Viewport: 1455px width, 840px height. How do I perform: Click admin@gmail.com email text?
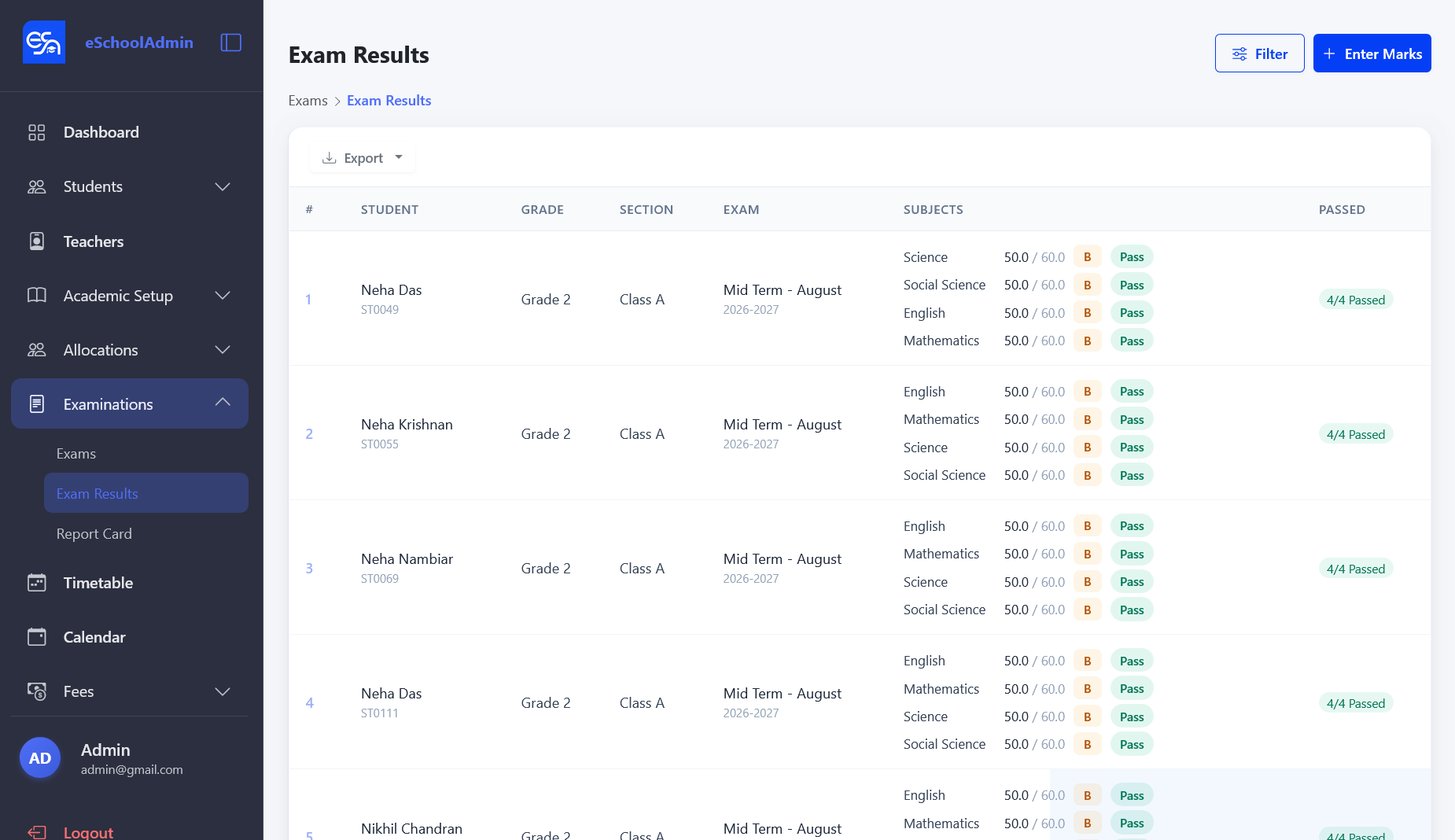point(131,770)
